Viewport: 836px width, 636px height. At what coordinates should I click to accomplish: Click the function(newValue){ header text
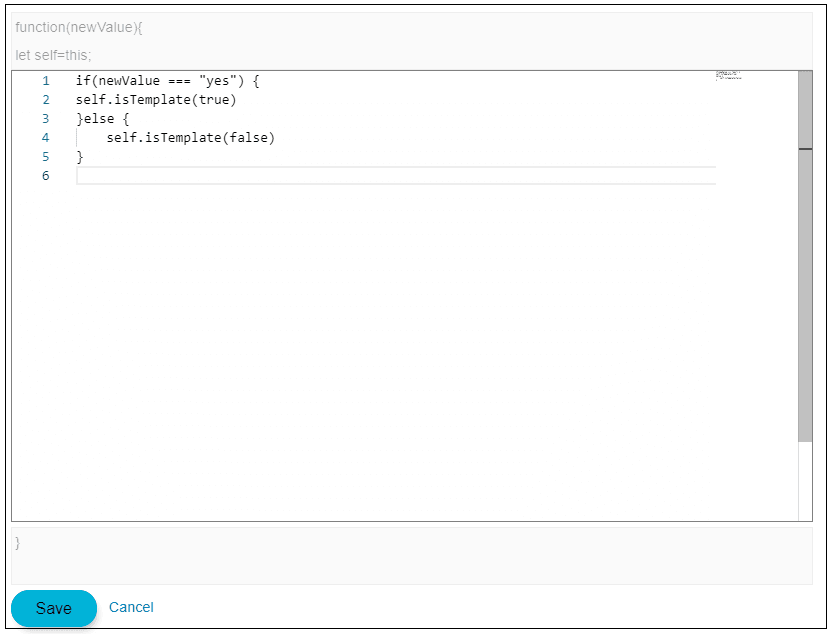pyautogui.click(x=78, y=27)
